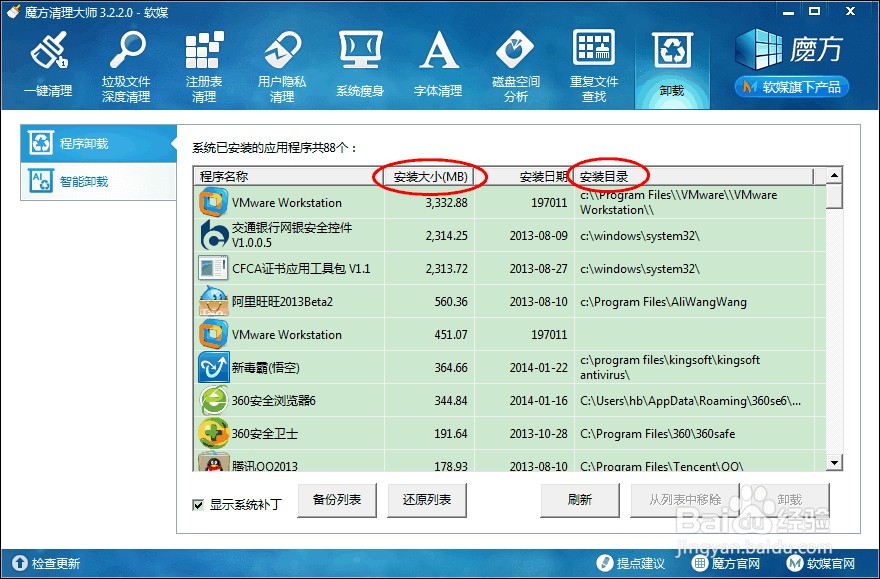Sort by 安装大小(MB) column header

point(429,176)
